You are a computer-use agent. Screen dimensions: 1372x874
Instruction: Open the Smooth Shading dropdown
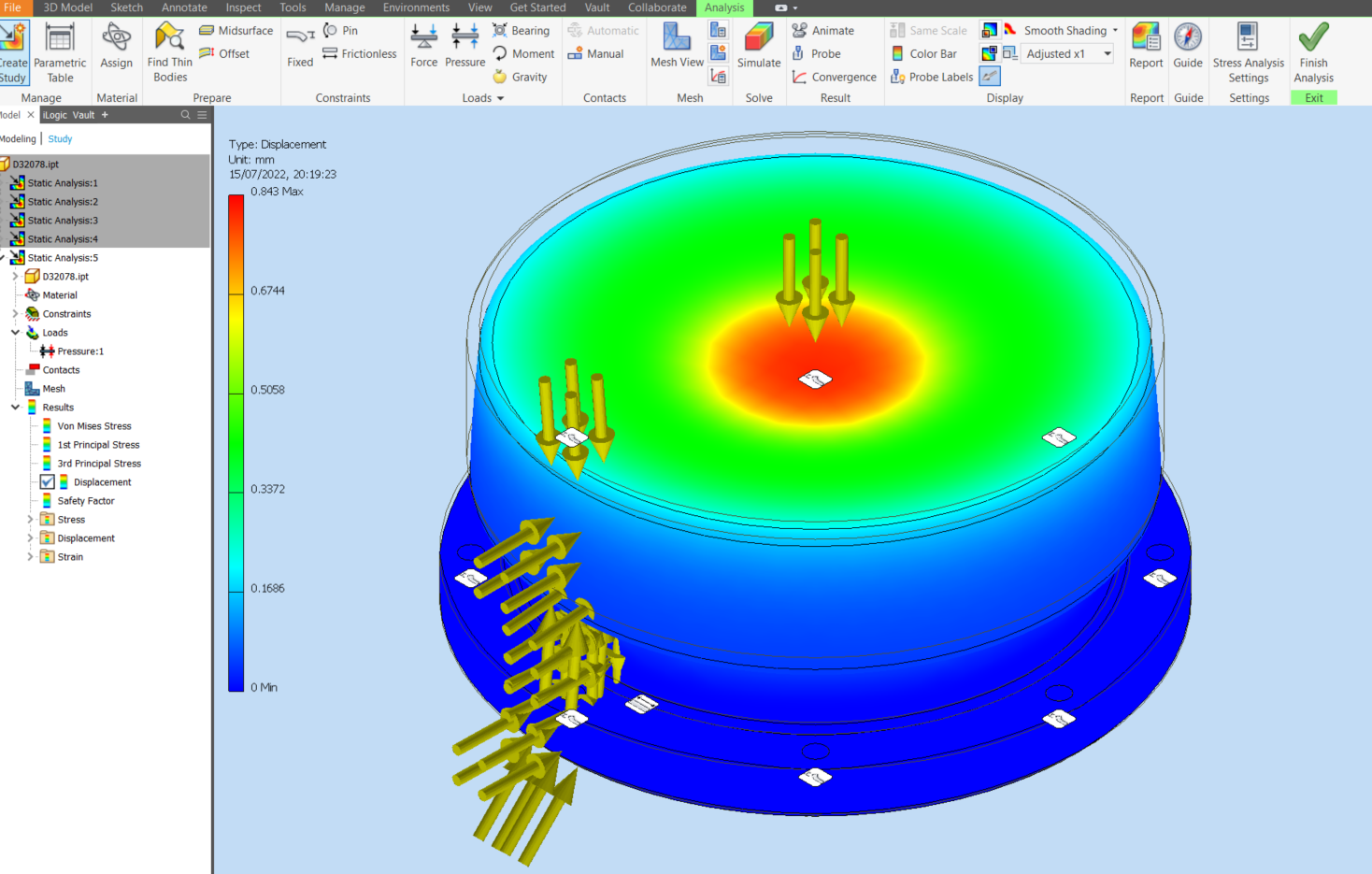coord(1107,30)
